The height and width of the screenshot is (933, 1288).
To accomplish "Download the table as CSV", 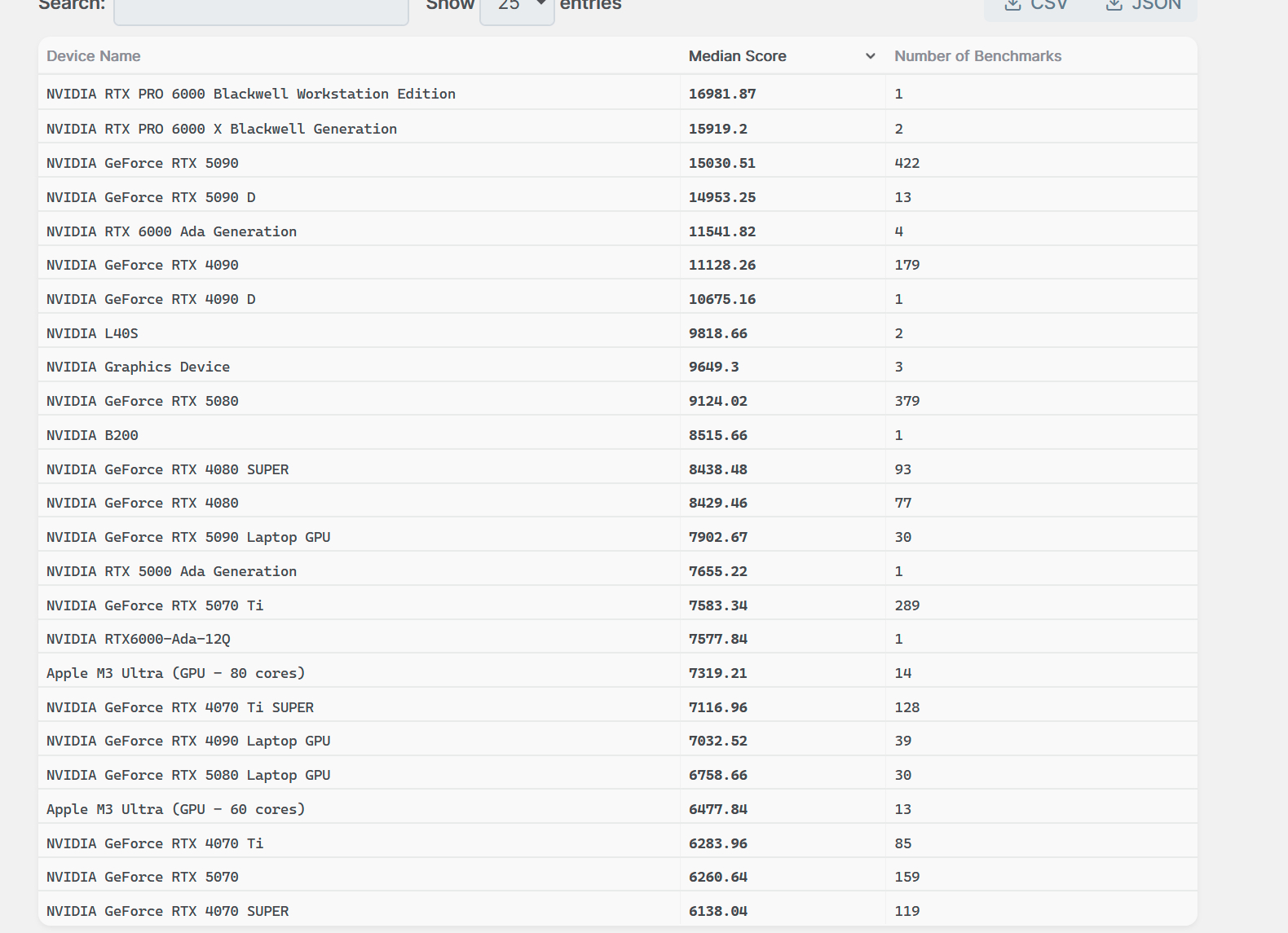I will pos(1035,7).
